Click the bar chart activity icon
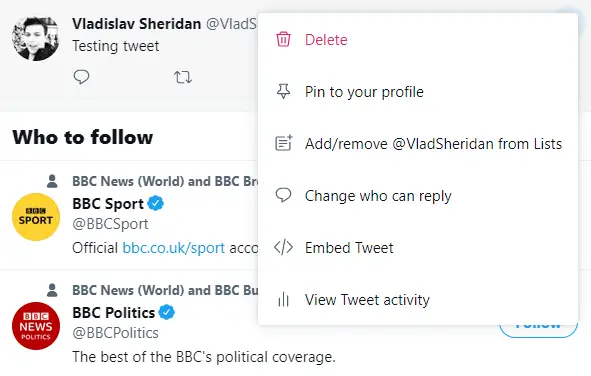This screenshot has width=591, height=376. (x=283, y=300)
